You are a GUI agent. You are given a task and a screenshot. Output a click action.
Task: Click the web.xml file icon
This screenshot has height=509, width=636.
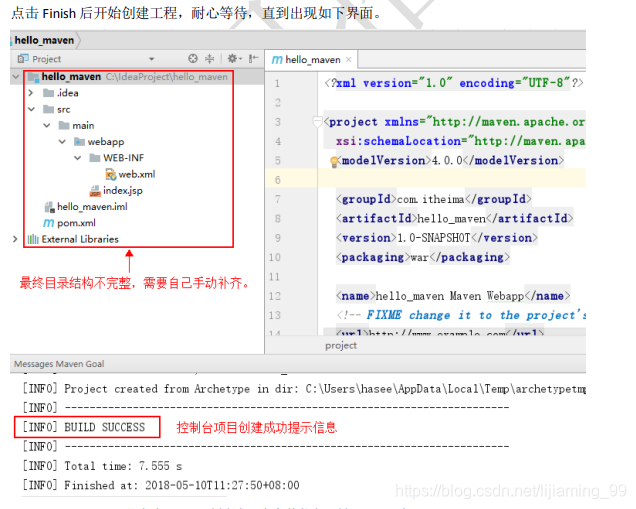(111, 174)
